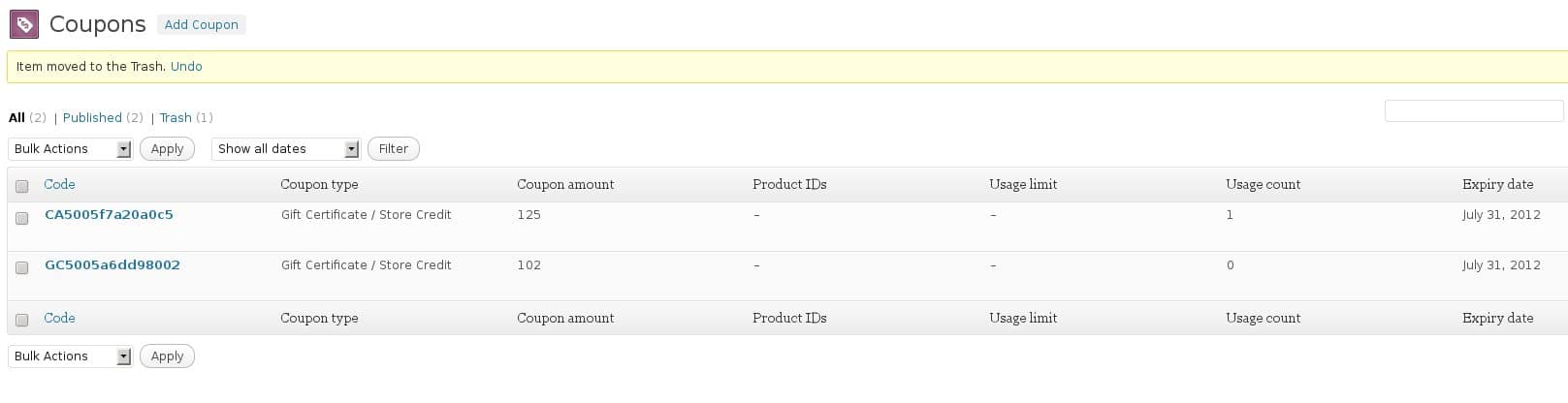This screenshot has height=403, width=1568.
Task: Open coupon CA5005f7a20a0c5
Action: pos(109,215)
